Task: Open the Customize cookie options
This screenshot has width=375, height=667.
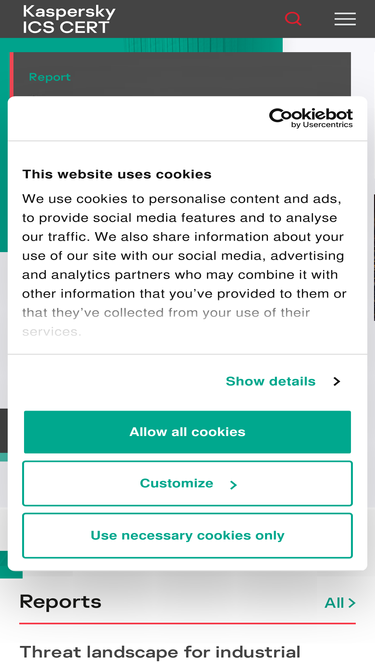Action: pos(188,484)
